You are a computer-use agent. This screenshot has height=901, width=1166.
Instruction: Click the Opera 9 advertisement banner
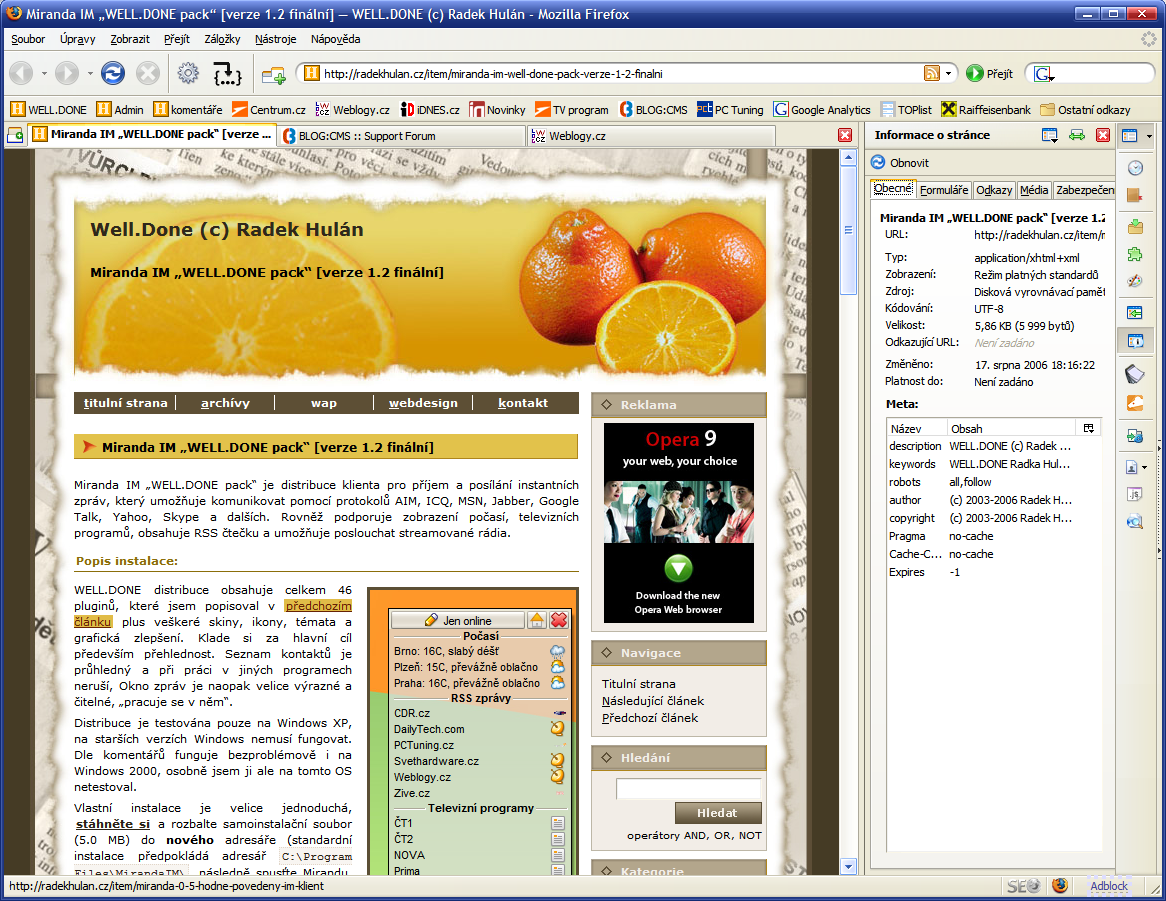[679, 523]
